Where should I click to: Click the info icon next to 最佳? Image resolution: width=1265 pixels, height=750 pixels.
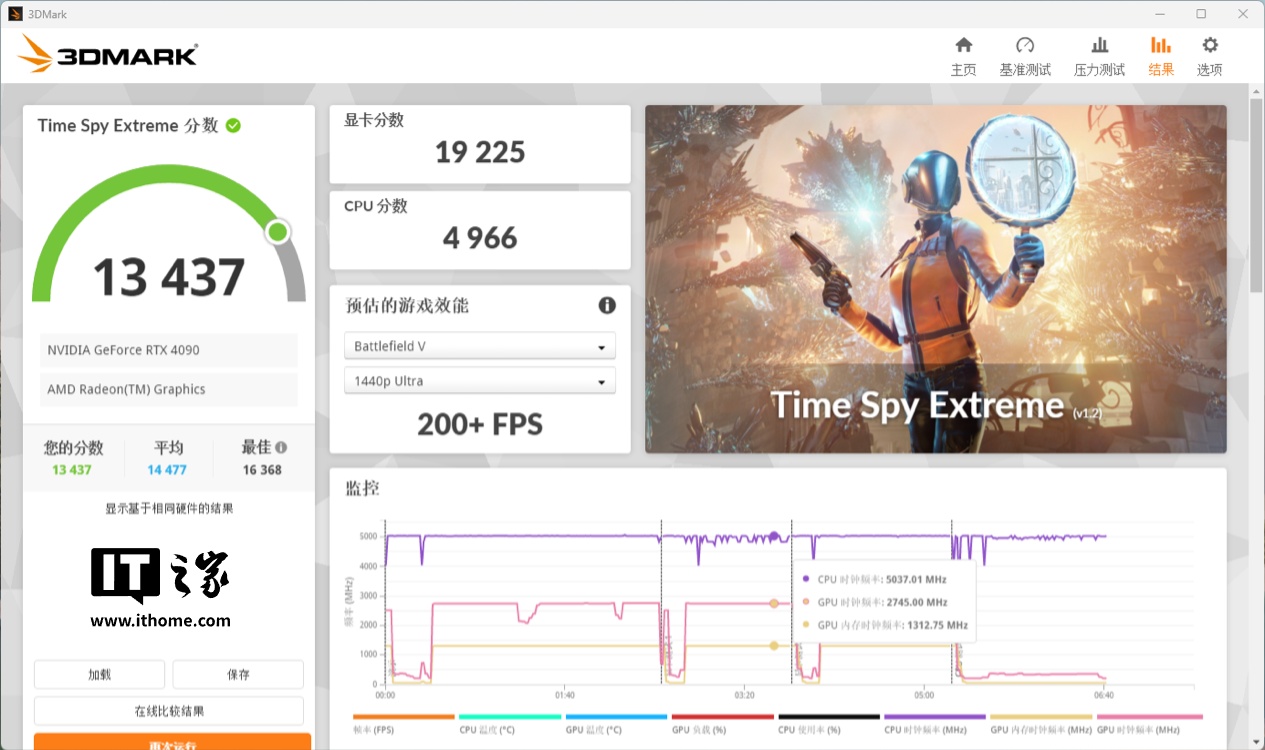[x=281, y=448]
